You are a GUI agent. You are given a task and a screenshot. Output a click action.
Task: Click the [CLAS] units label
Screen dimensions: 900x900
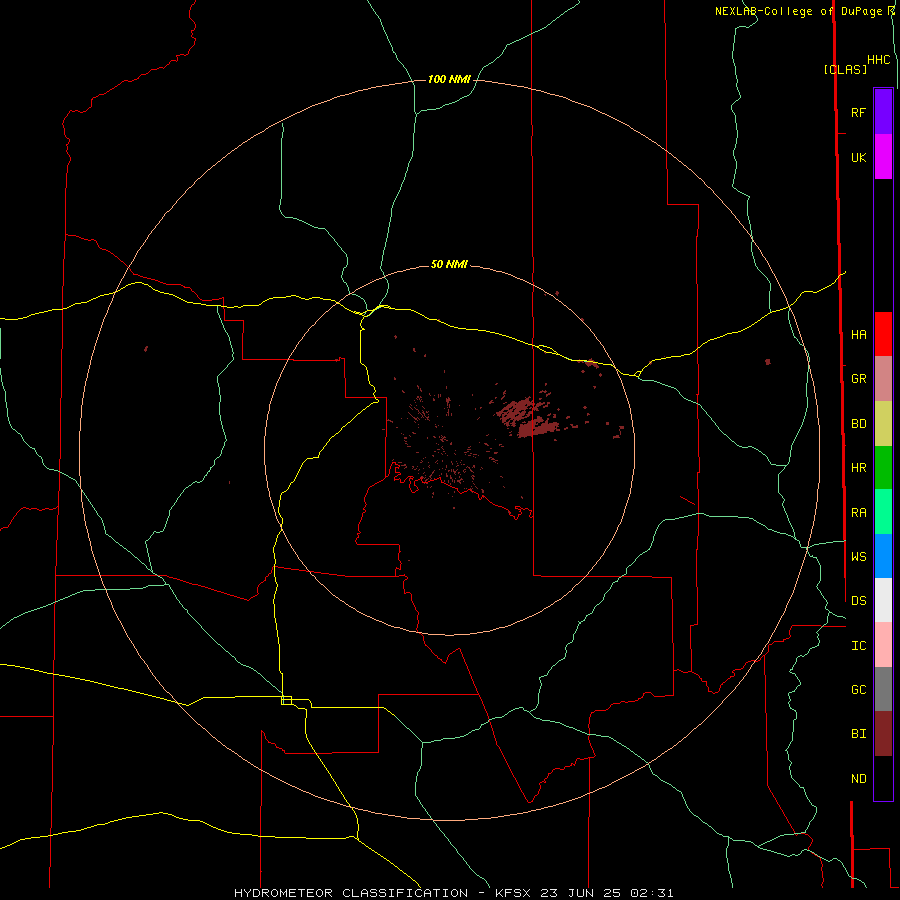pyautogui.click(x=845, y=69)
